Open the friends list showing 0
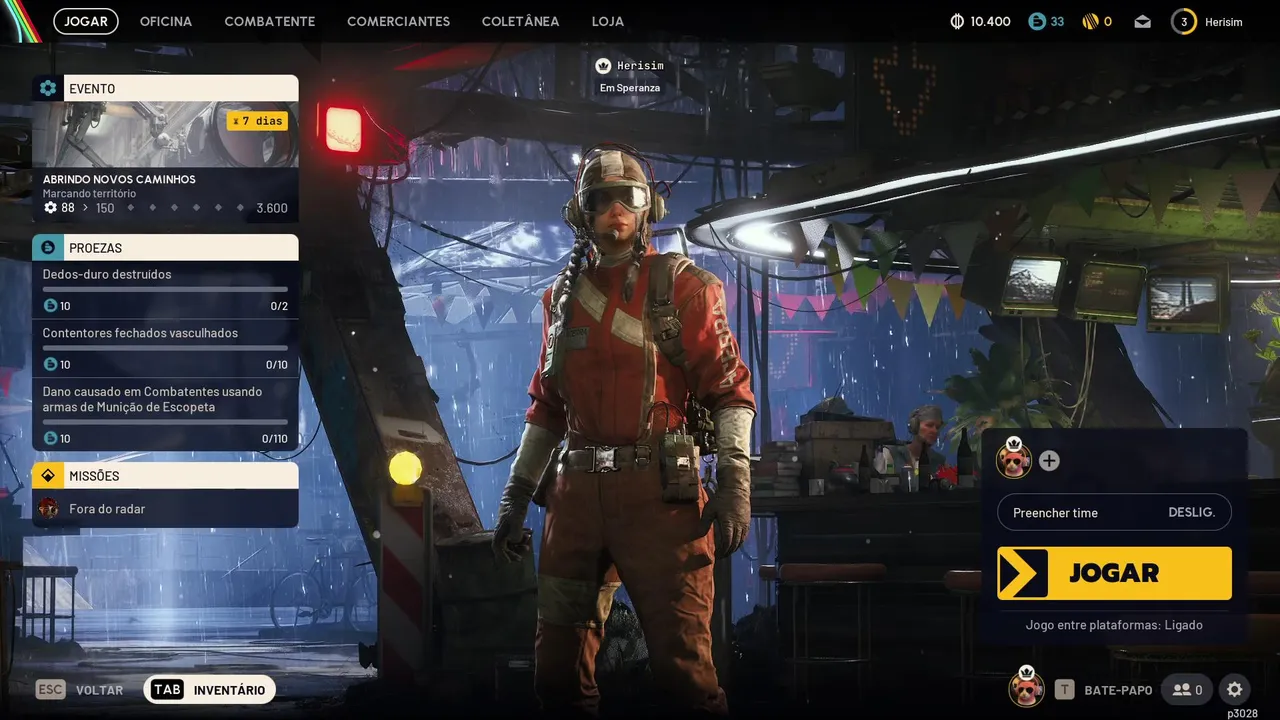The height and width of the screenshot is (720, 1280). tap(1187, 689)
